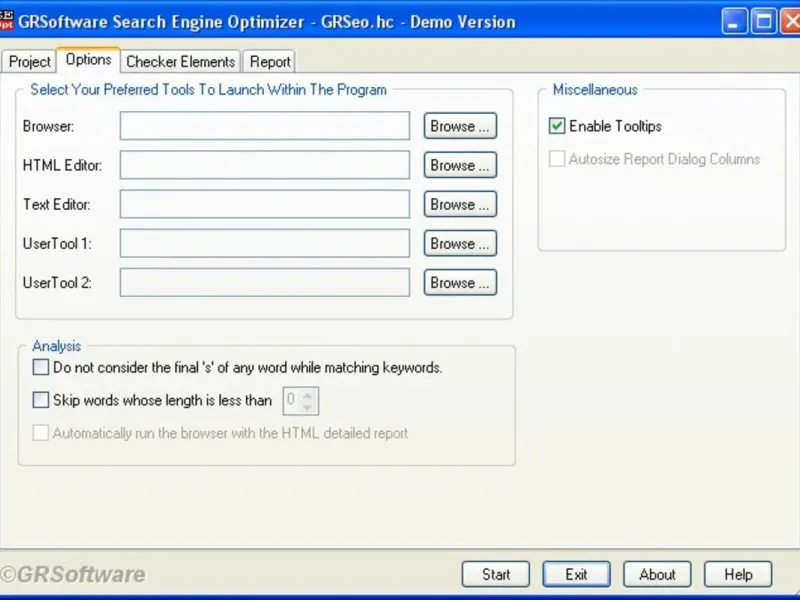Screen dimensions: 800x600
Task: Click the UserTool 2 path field
Action: click(265, 283)
